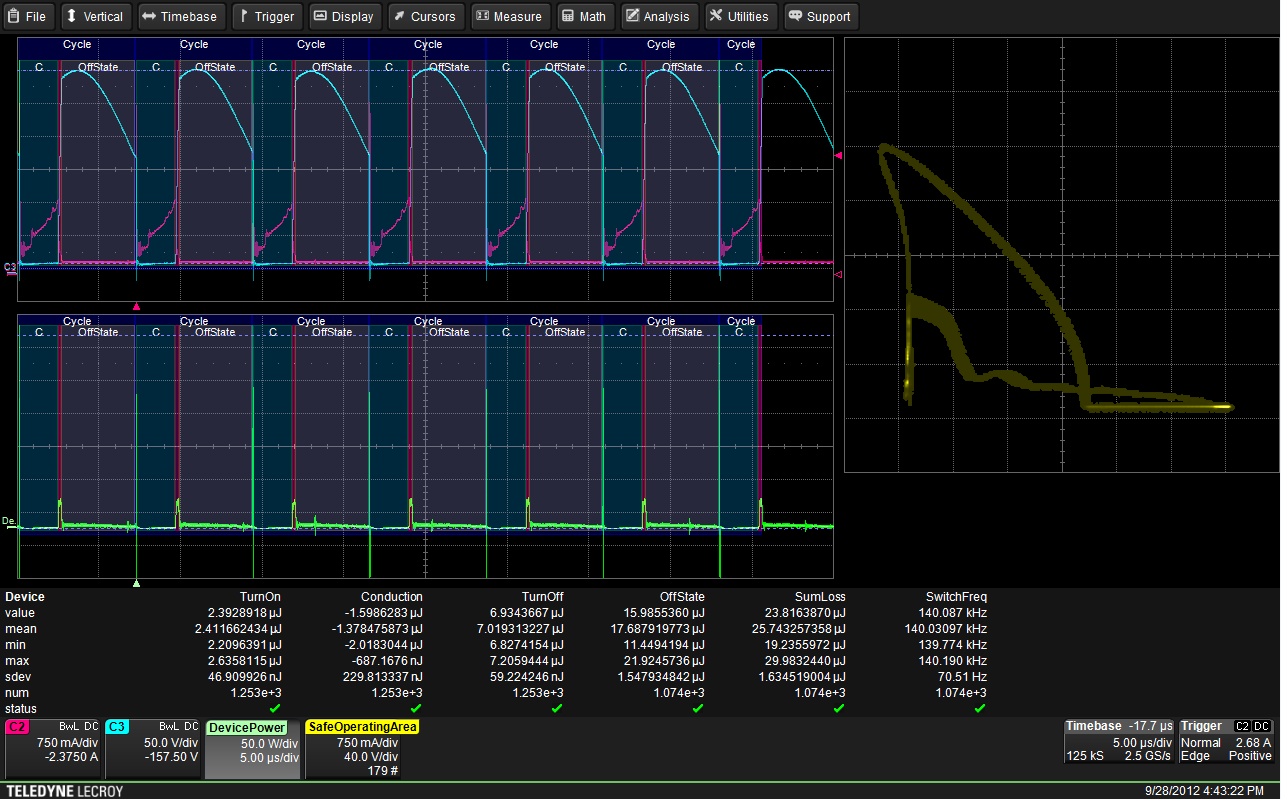Select the SumLoss column header
This screenshot has width=1281, height=799.
(x=820, y=597)
